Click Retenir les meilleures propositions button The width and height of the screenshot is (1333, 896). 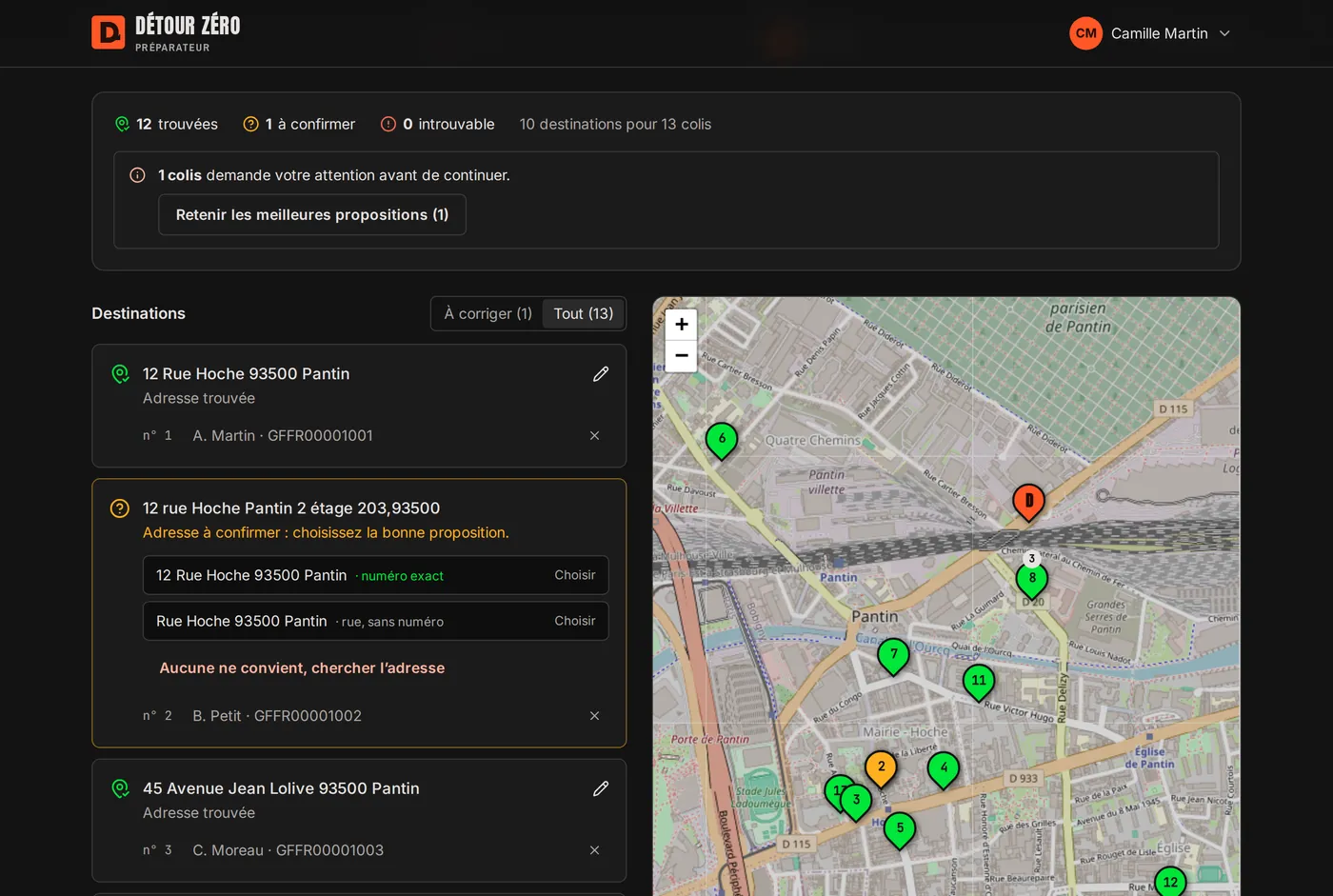tap(312, 214)
